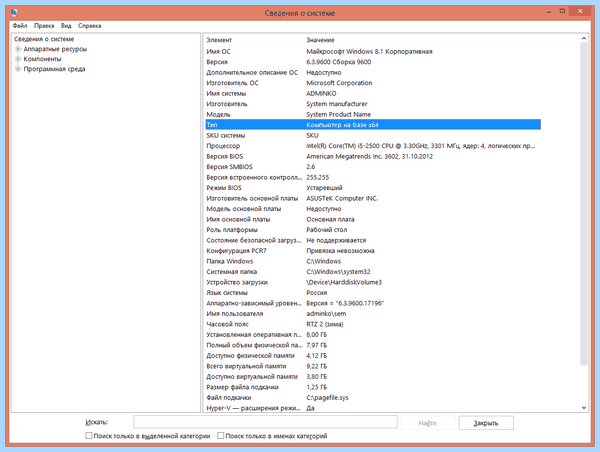Select the SKU системы row

pos(373,135)
